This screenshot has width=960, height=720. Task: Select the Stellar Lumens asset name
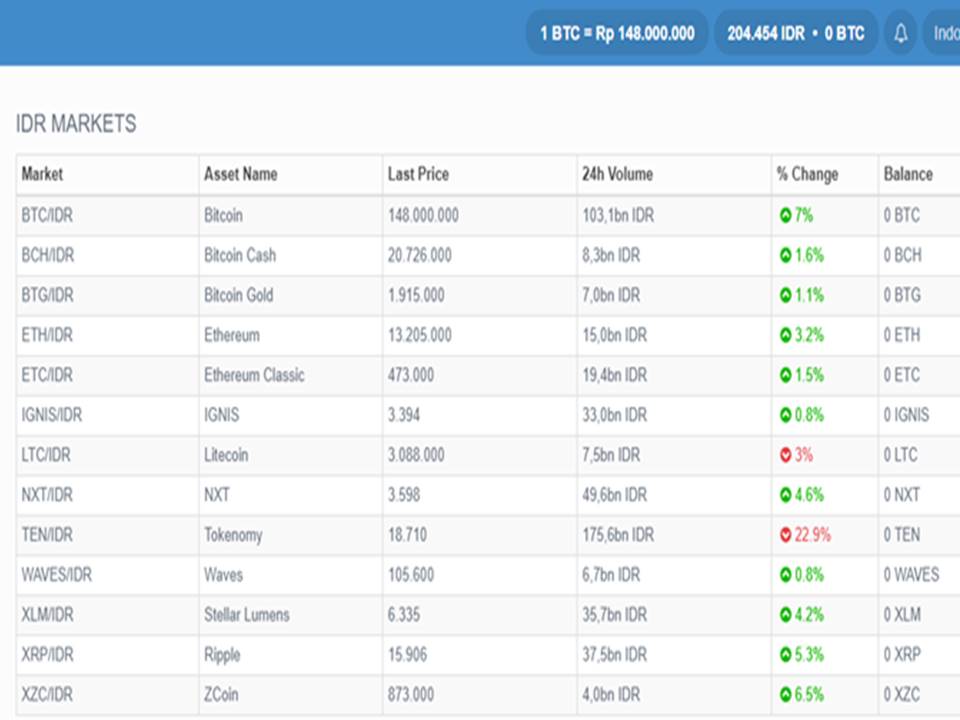pos(247,615)
